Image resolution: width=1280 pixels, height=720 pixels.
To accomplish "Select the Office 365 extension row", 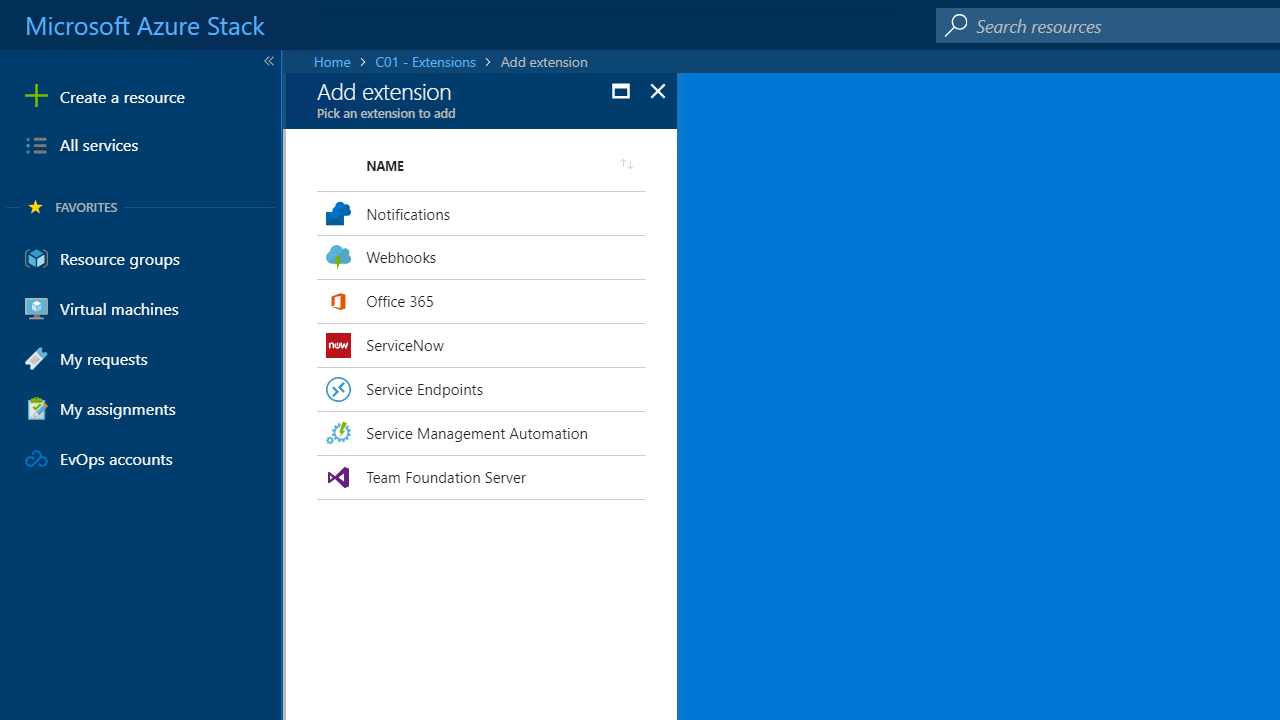I will coord(481,302).
